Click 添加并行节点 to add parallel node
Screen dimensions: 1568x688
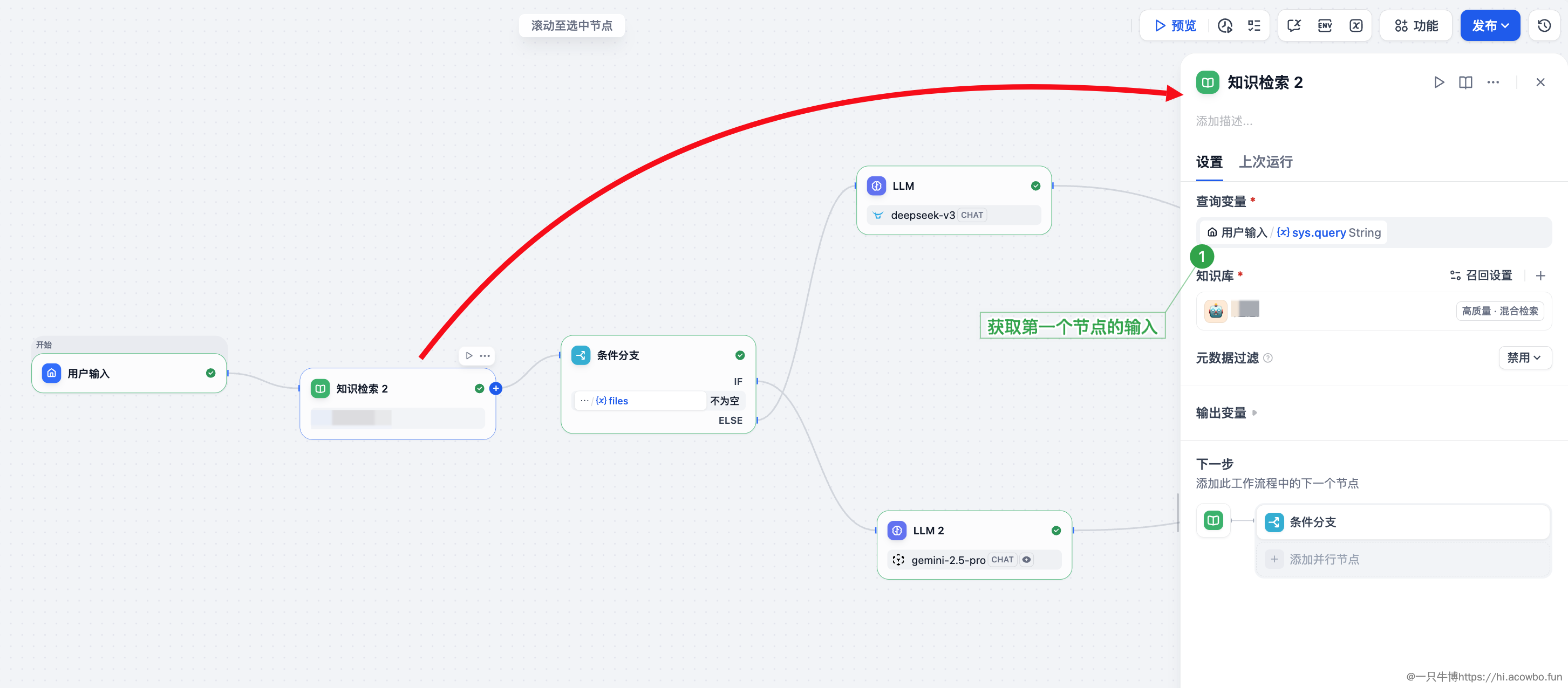pos(1324,559)
